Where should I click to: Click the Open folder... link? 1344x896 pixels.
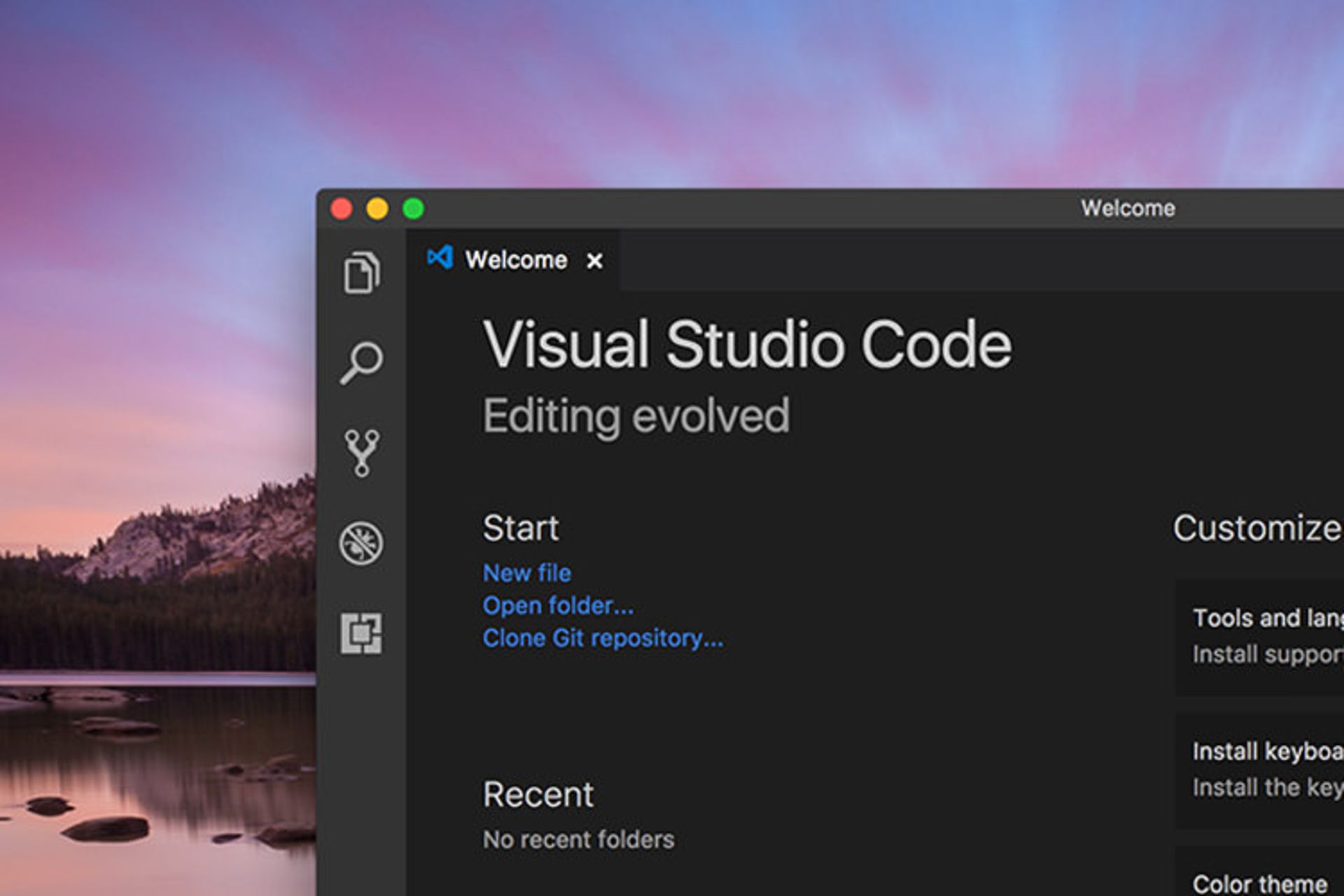point(558,605)
